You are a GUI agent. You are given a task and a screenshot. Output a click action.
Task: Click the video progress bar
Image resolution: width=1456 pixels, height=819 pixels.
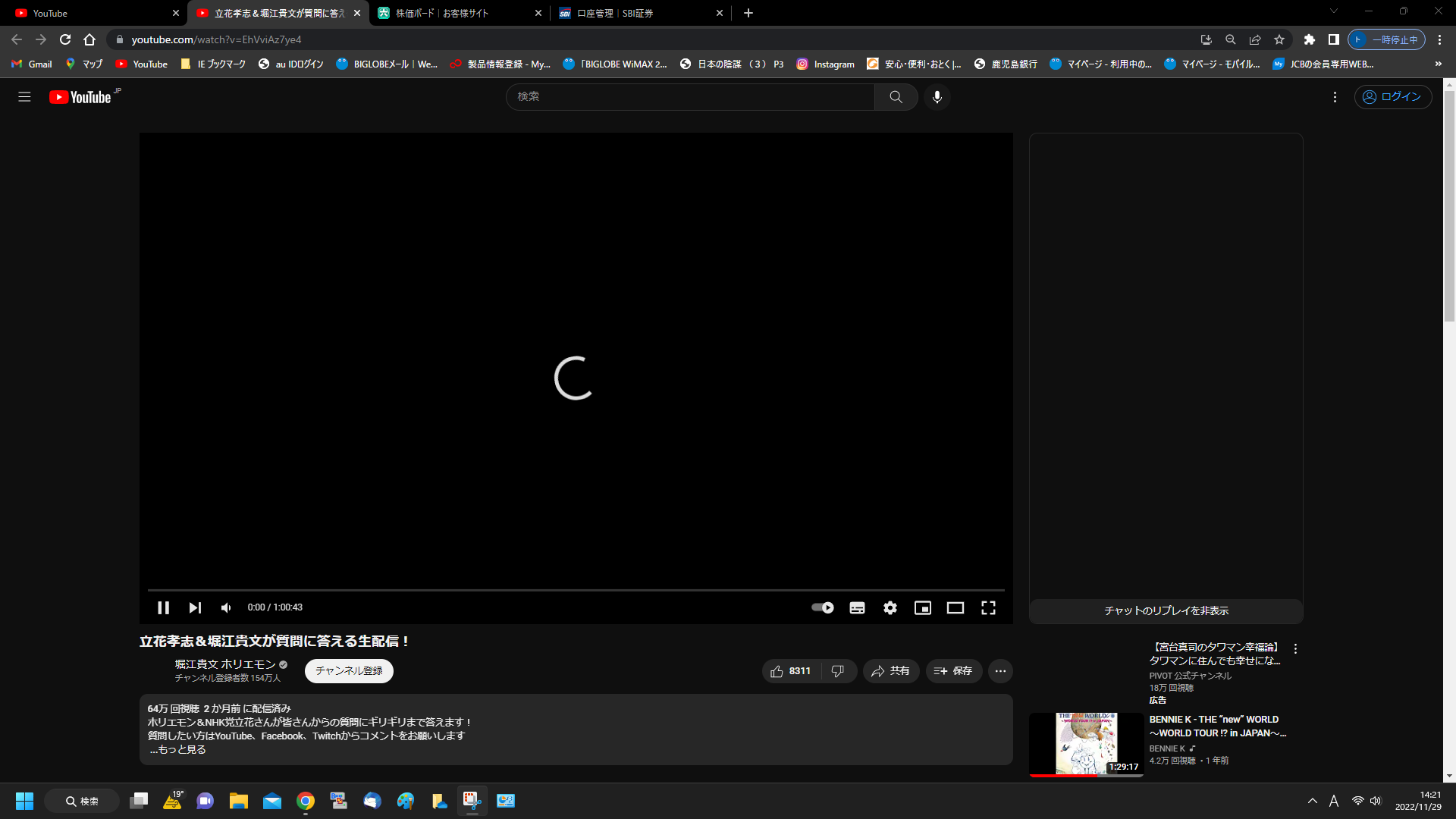coord(576,589)
